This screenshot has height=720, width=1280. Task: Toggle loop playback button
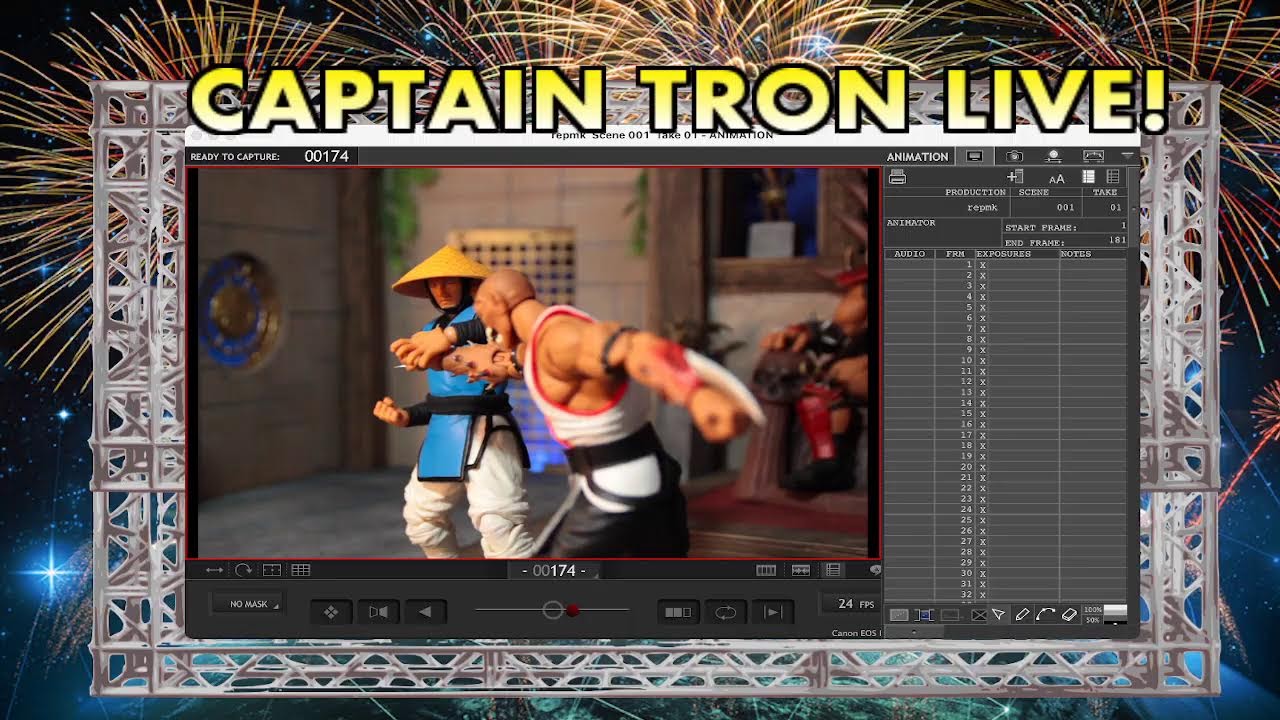pyautogui.click(x=725, y=612)
